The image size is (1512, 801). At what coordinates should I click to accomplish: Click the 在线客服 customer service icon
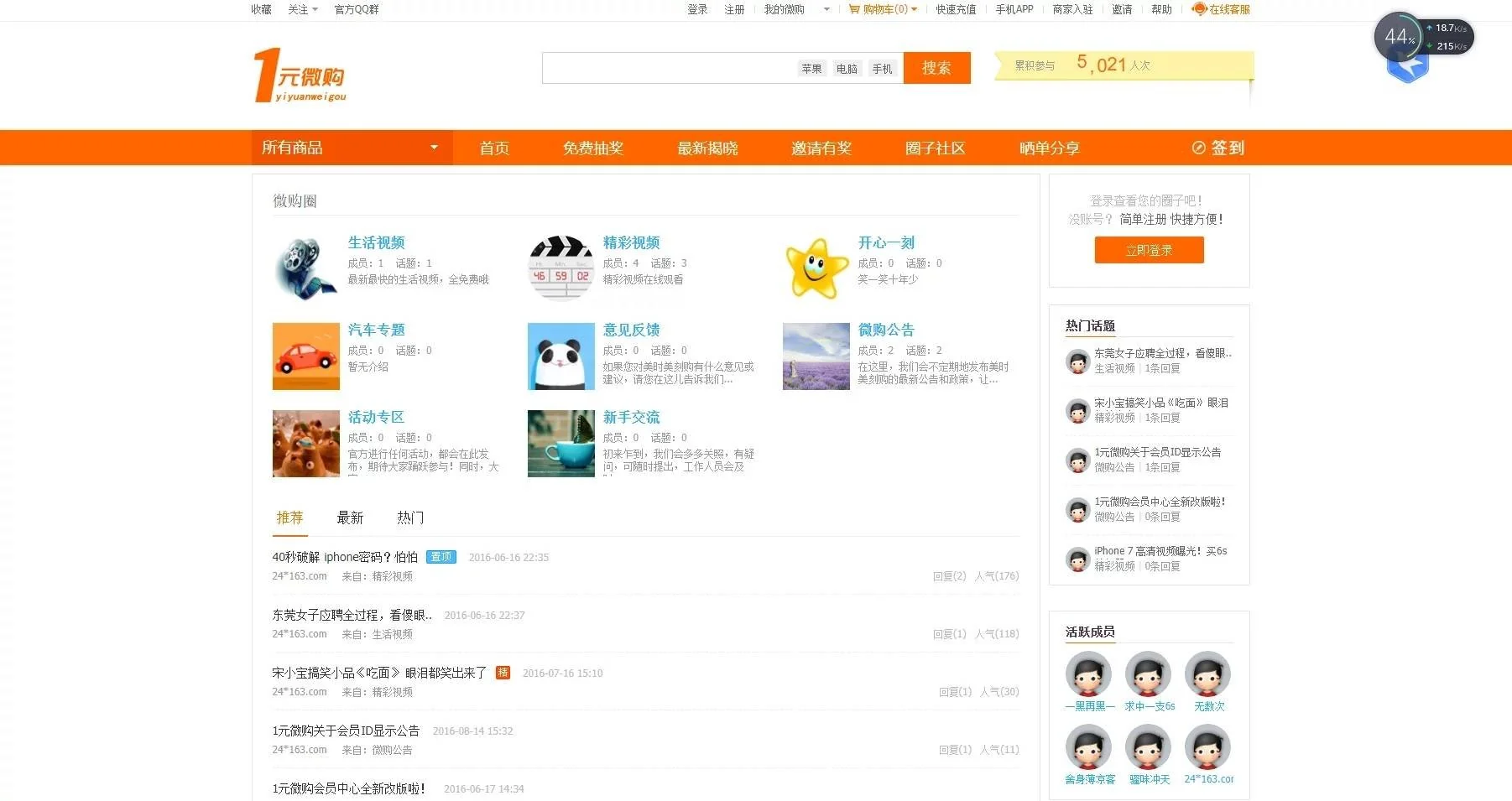1199,9
